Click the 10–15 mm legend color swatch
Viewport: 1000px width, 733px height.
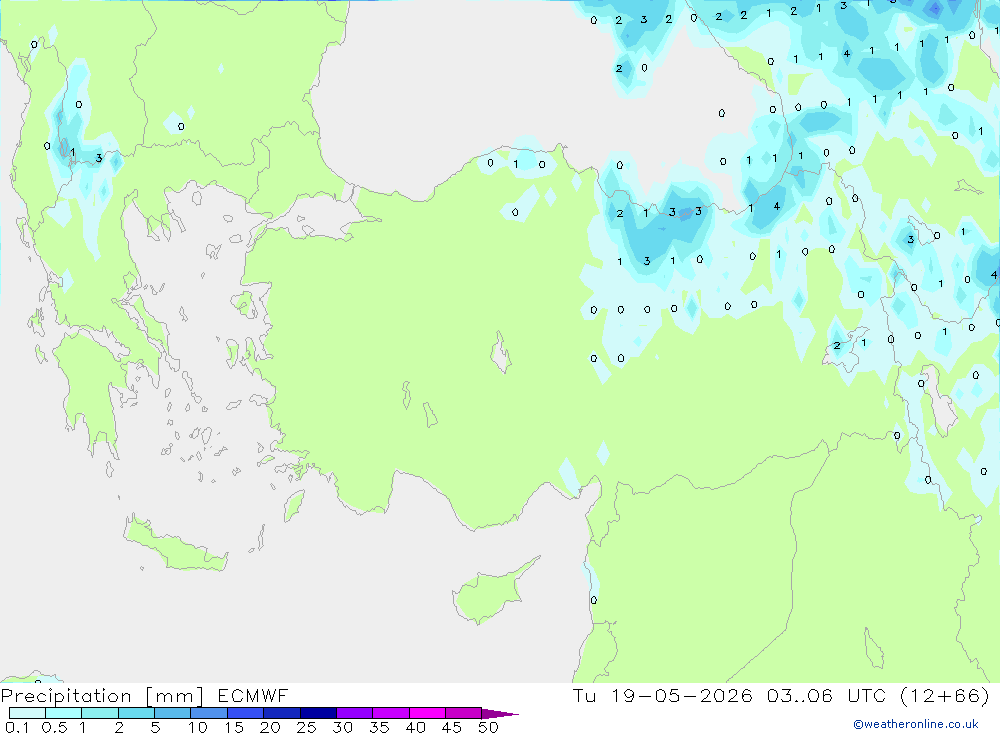point(209,713)
